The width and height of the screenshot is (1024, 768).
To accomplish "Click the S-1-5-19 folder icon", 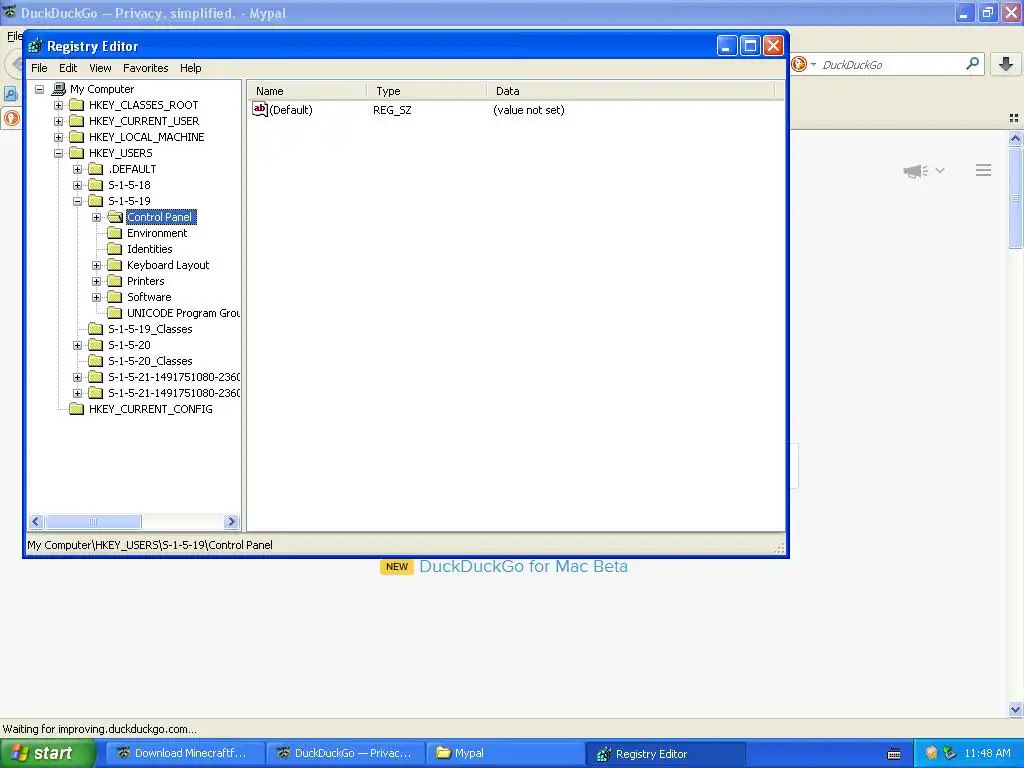I will click(x=96, y=200).
